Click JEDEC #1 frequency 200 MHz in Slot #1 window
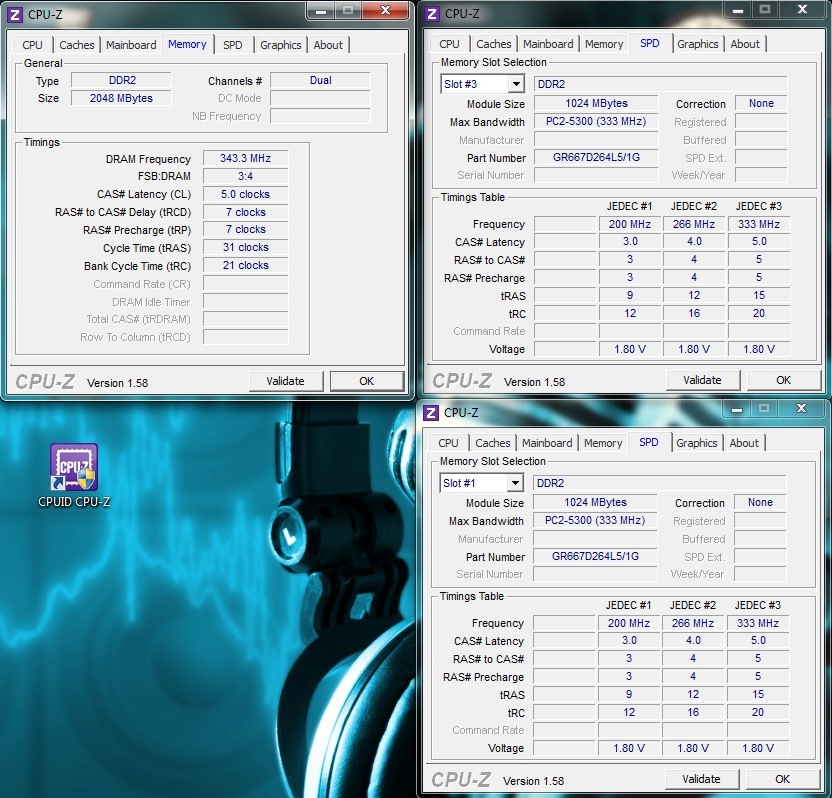 [629, 623]
